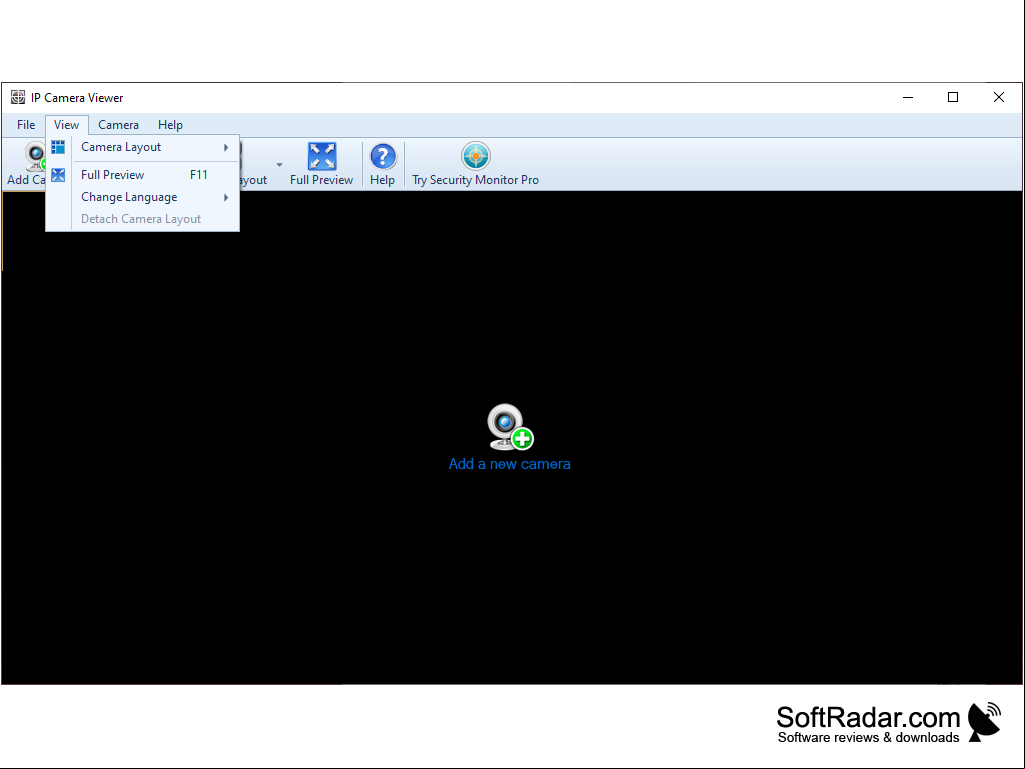Follow the Add a new camera link
The image size is (1025, 769).
pos(509,464)
